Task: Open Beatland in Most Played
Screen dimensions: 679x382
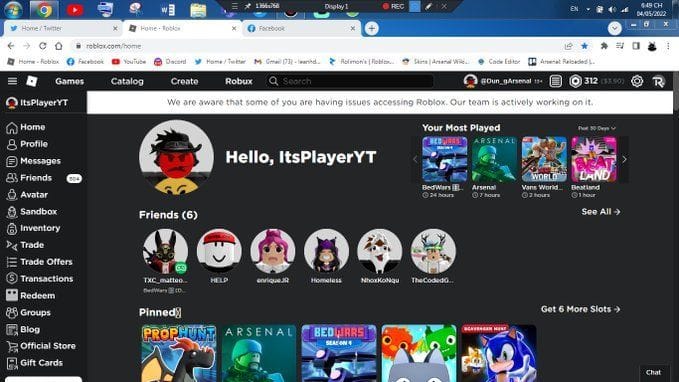Action: [594, 159]
